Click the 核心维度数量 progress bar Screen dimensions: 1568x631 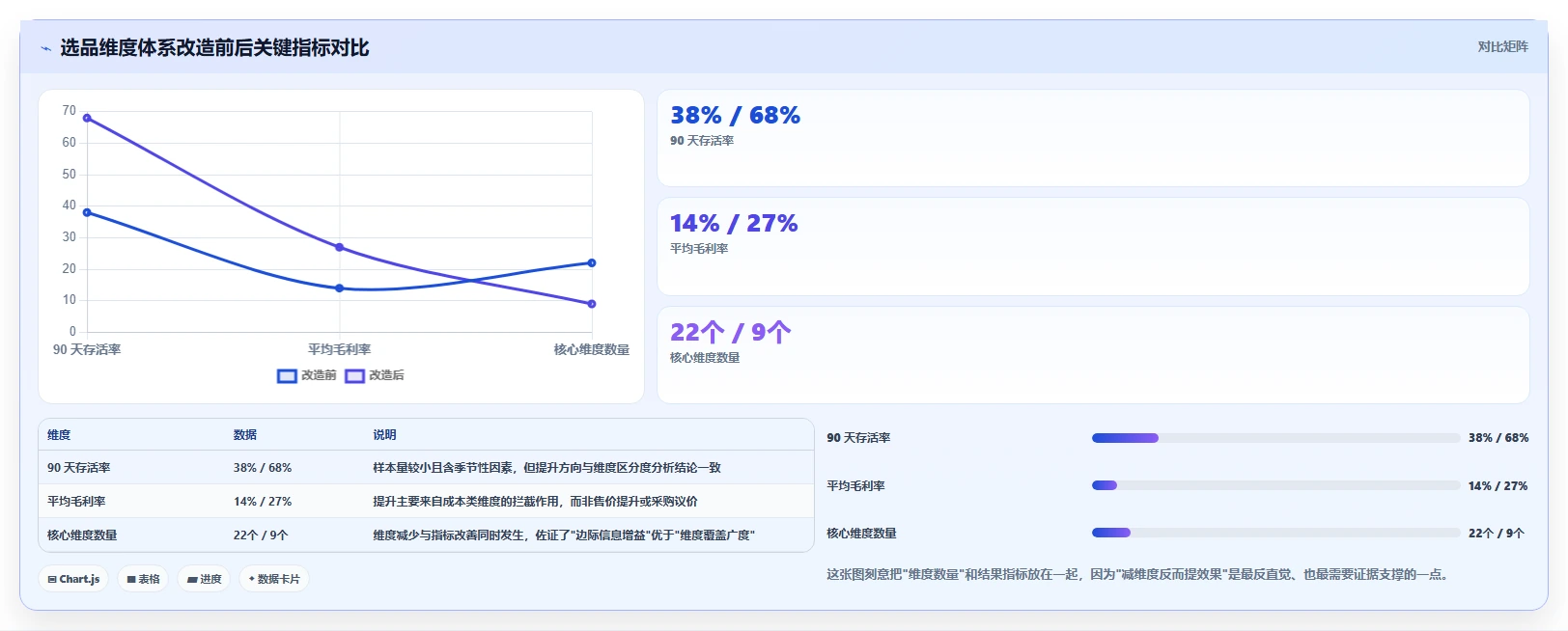click(1275, 533)
